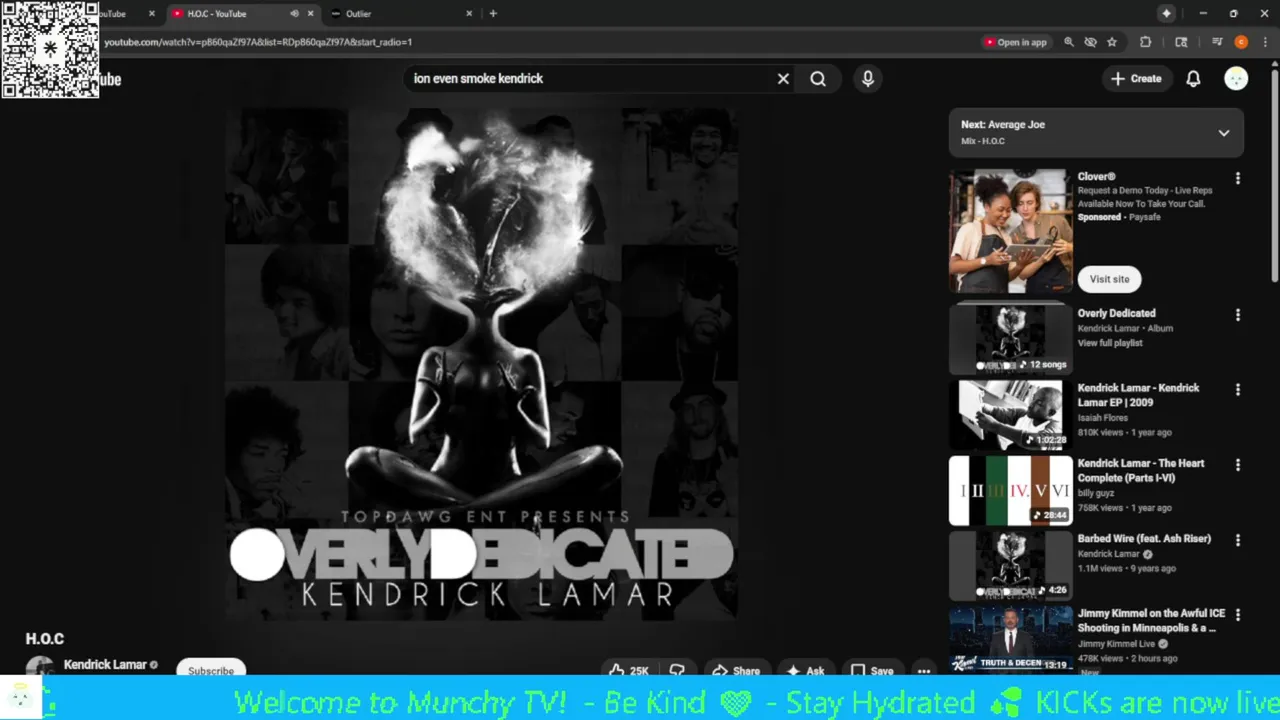Play Kendrick Lamar EP 2009 thumbnail
1280x720 pixels.
coord(1010,413)
